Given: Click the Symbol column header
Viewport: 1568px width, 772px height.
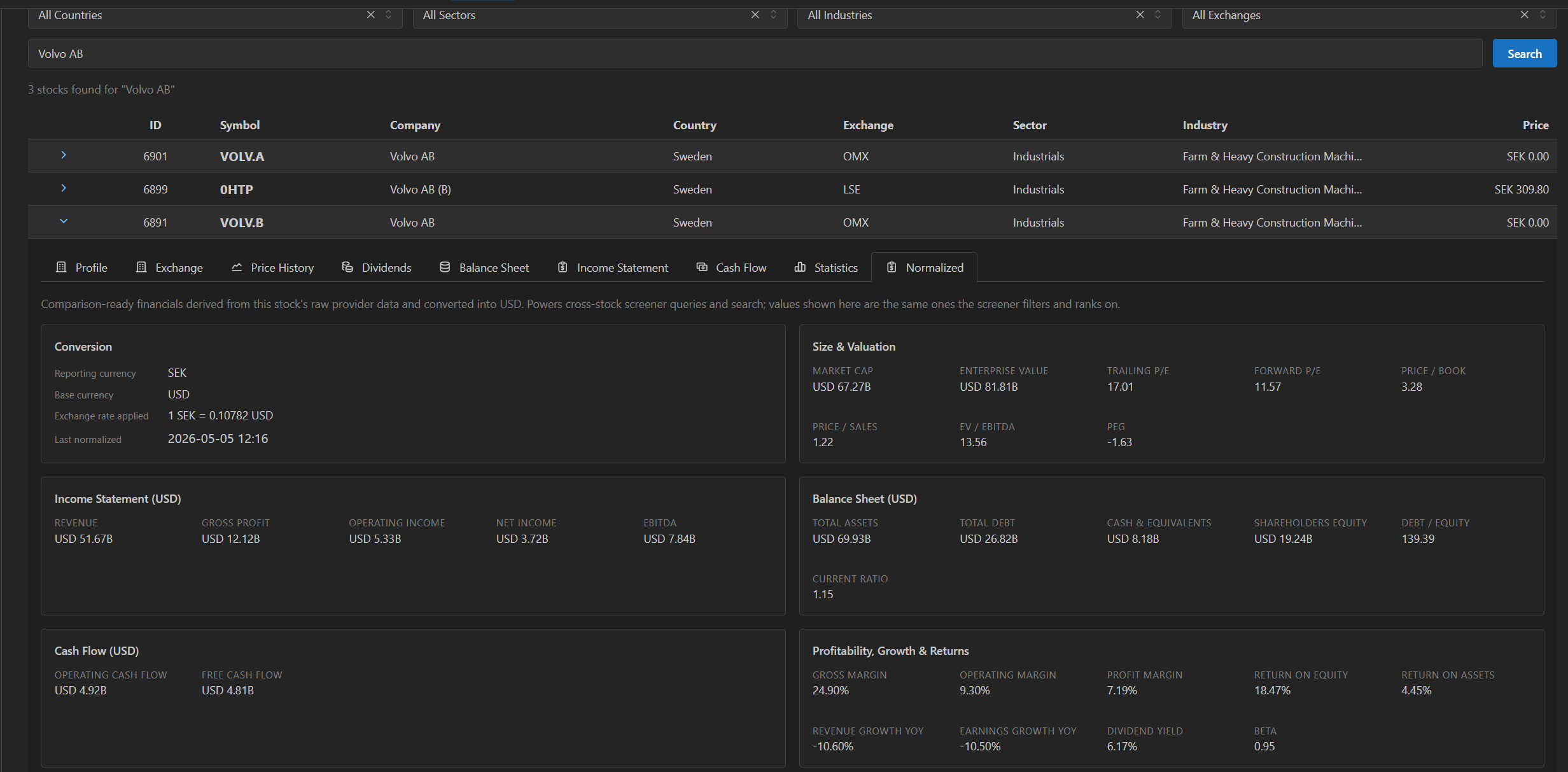Looking at the screenshot, I should (x=240, y=125).
